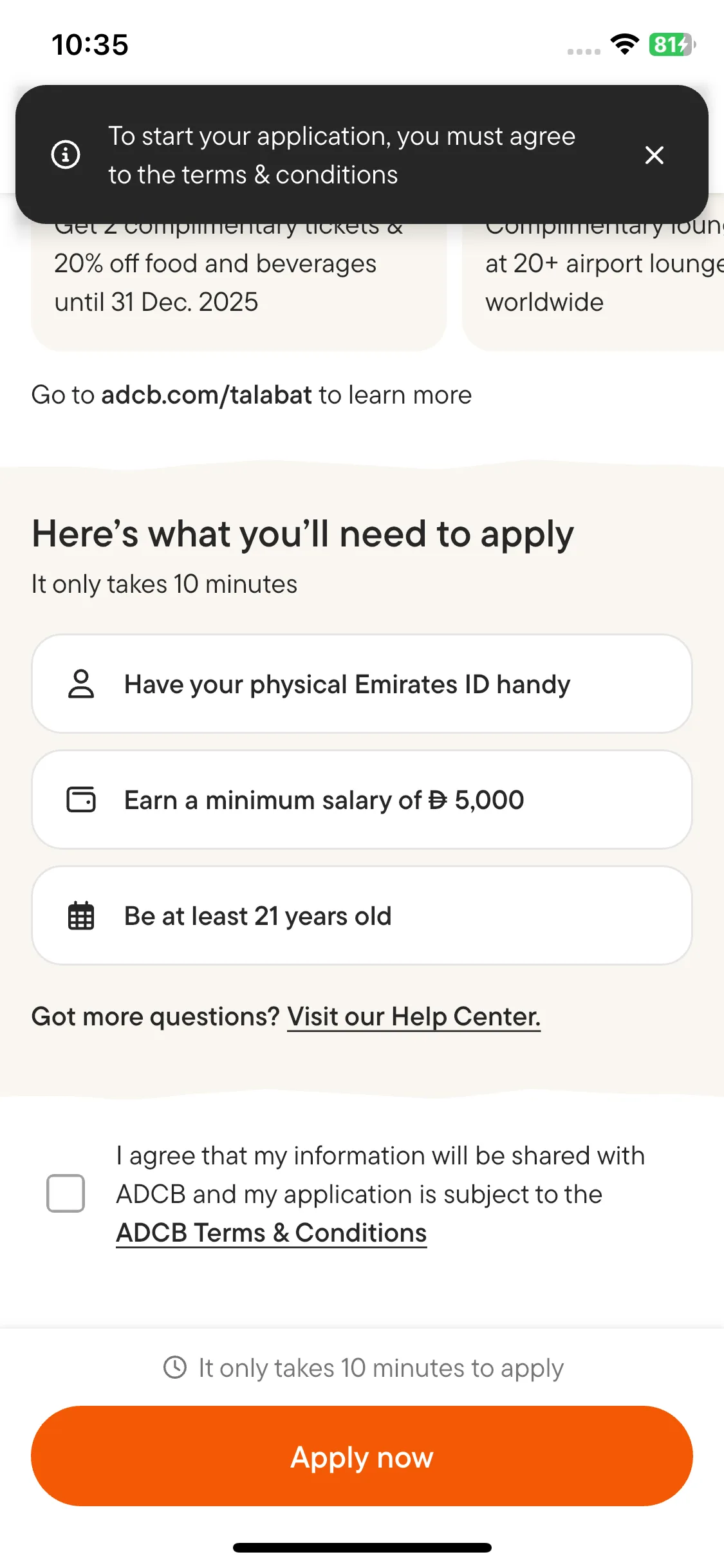The image size is (724, 1568).
Task: Open the Visit our Help Center link
Action: [x=413, y=1016]
